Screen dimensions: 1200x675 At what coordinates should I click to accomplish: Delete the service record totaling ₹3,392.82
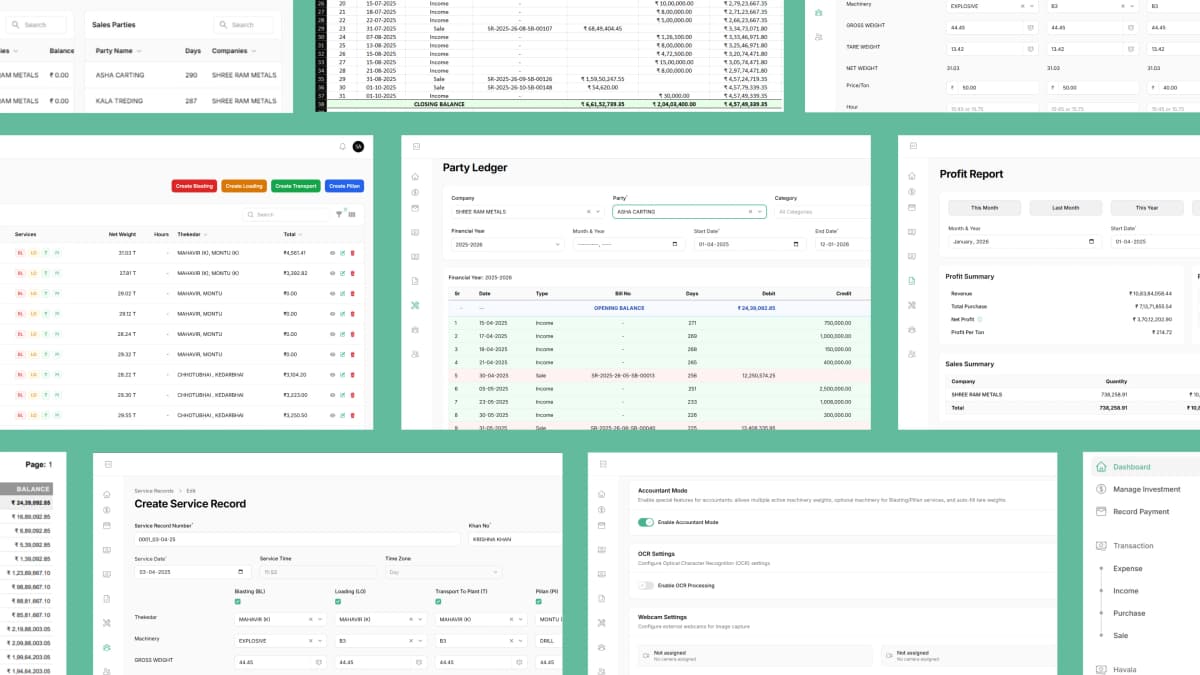click(x=352, y=273)
